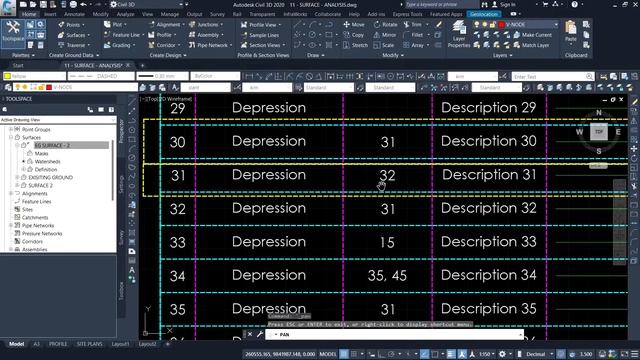640x360 pixels.
Task: Expand the SURFACE 2 node
Action: (17, 185)
